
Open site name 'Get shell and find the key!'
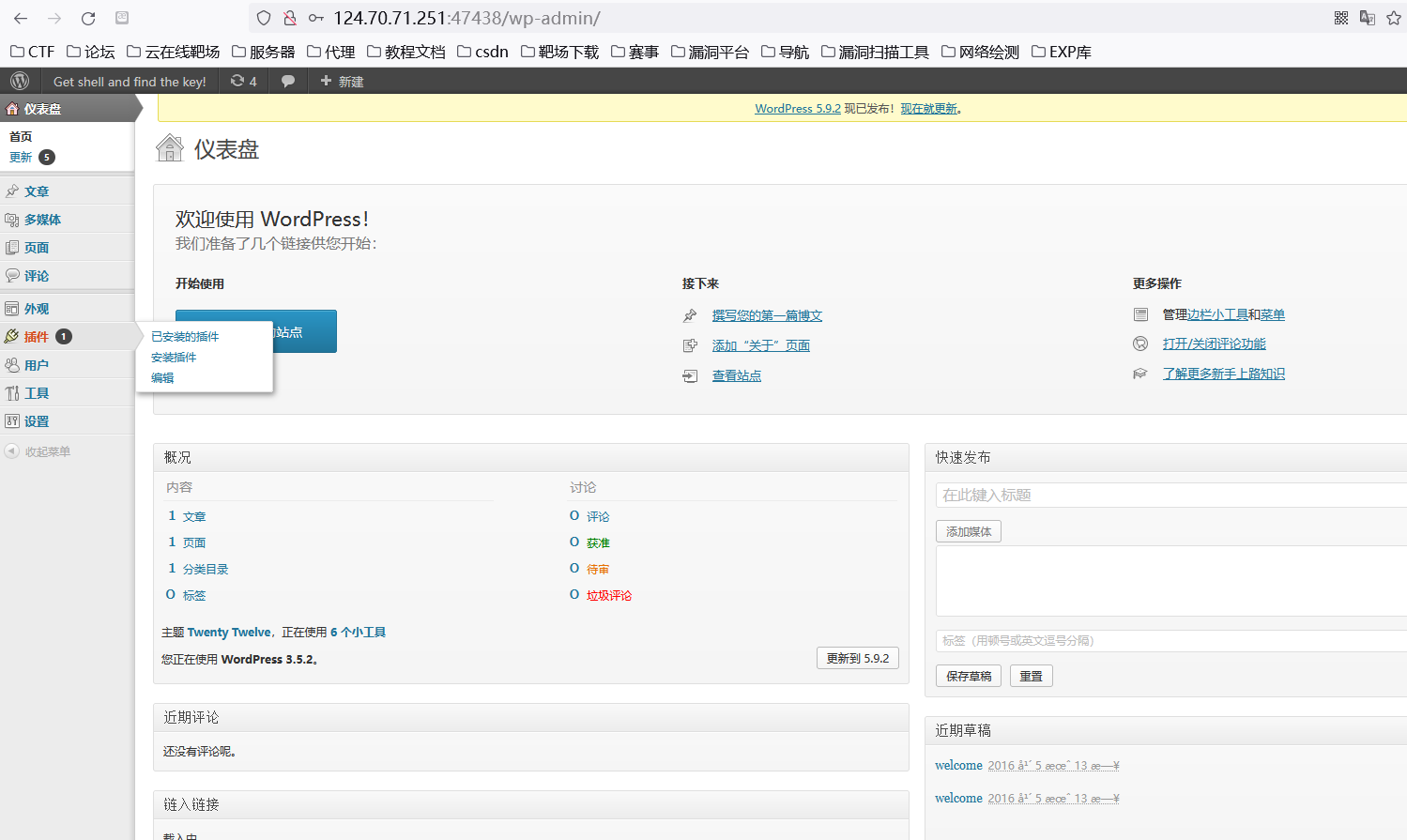pyautogui.click(x=130, y=82)
